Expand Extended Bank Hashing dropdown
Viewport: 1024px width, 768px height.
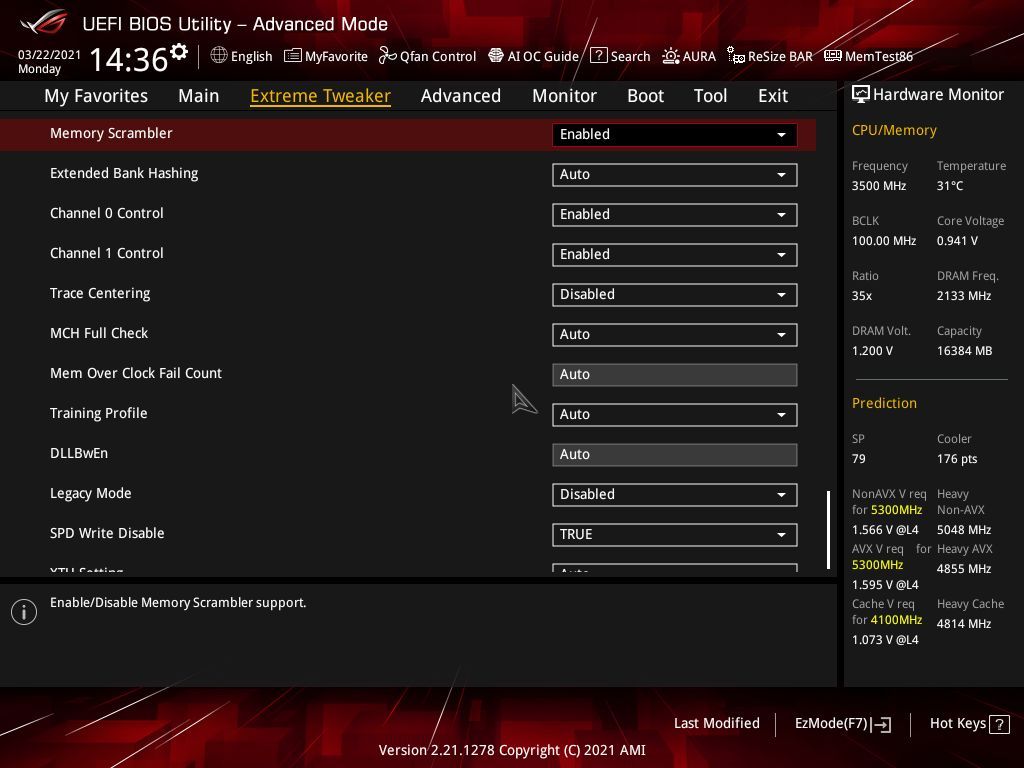[x=675, y=174]
